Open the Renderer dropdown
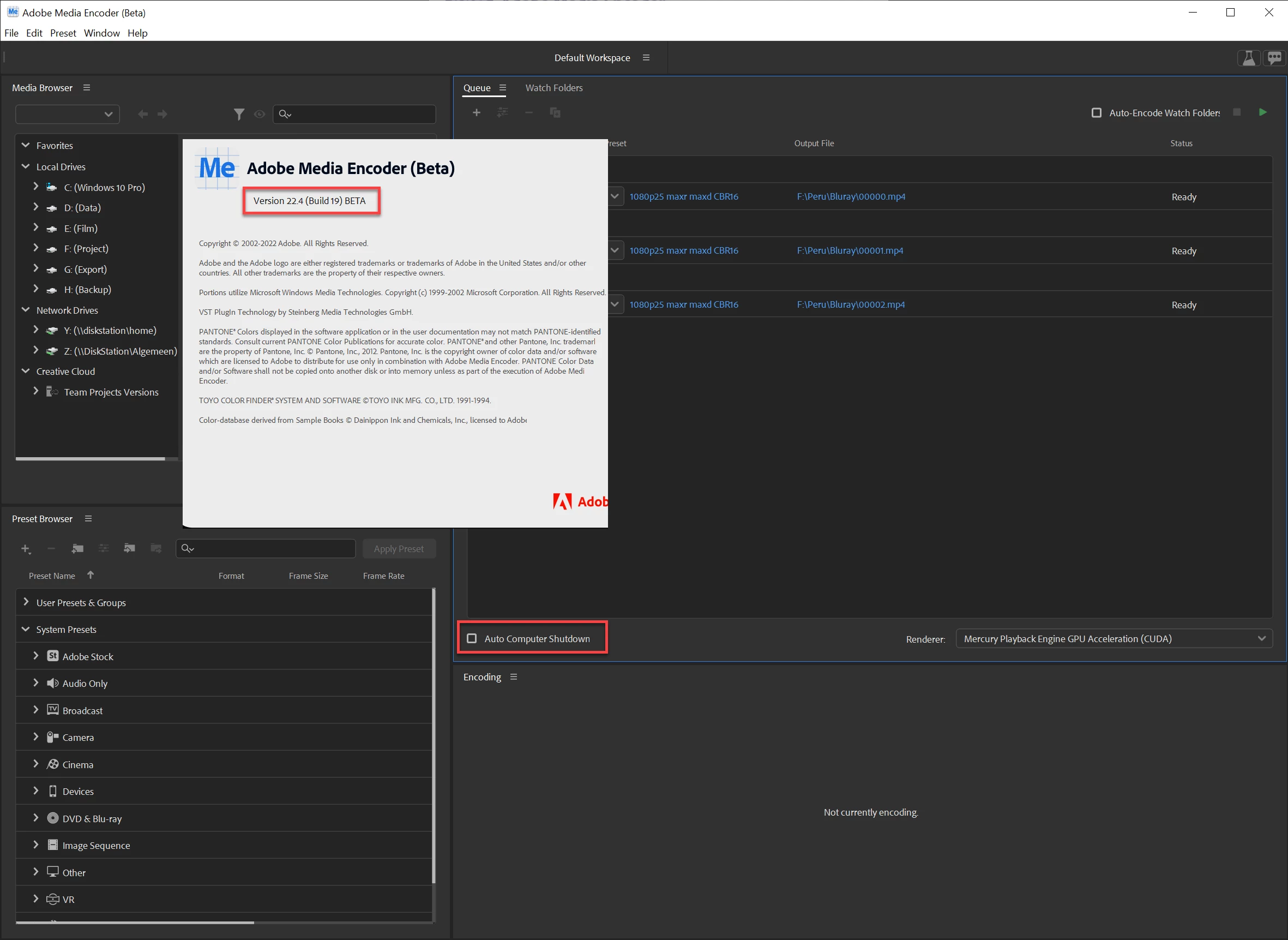Viewport: 1288px width, 940px height. 1114,638
